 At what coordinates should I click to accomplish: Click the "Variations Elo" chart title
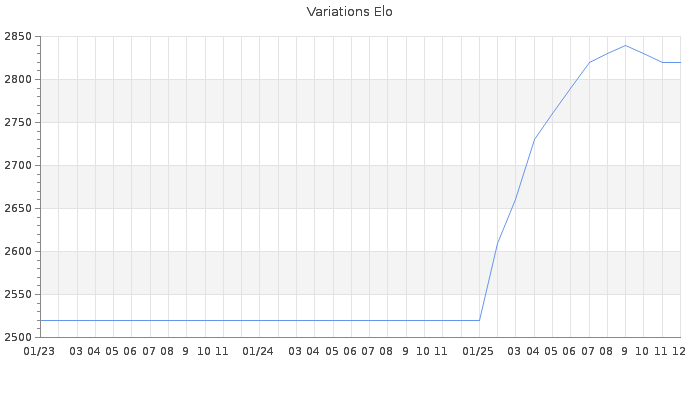[x=349, y=12]
